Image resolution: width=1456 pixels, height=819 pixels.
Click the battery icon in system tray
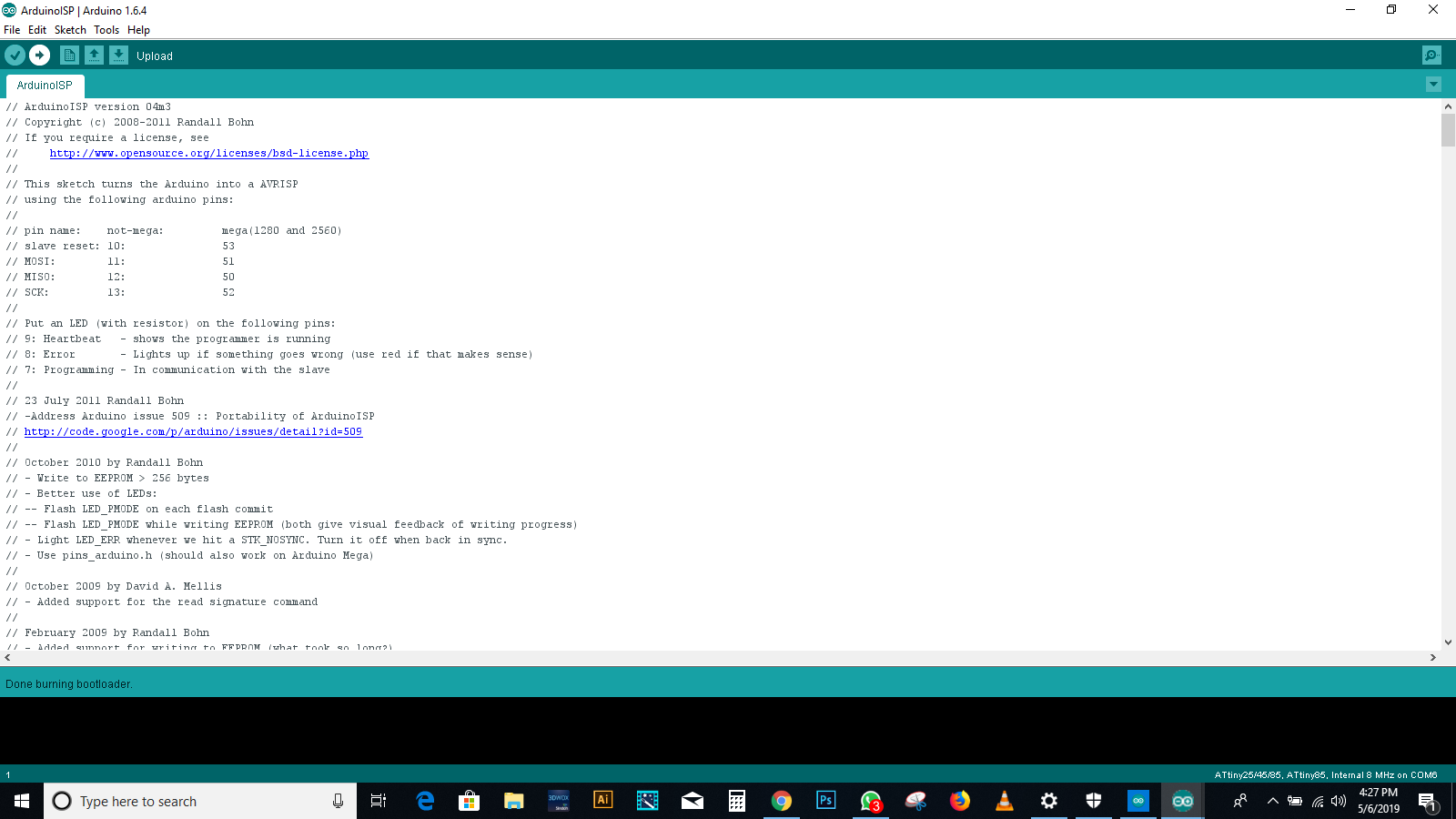(1295, 801)
